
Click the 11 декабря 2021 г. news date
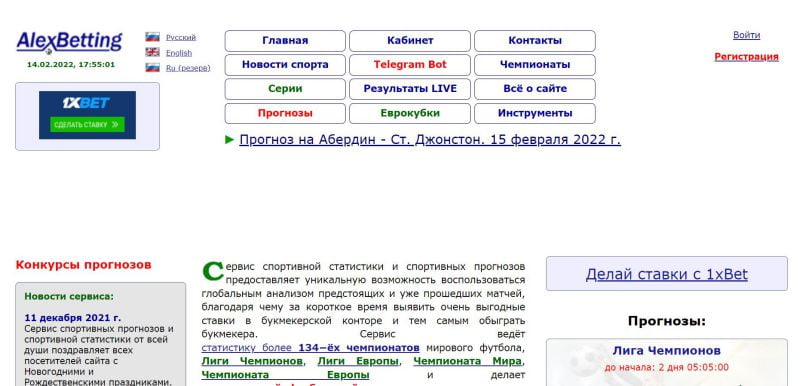pyautogui.click(x=73, y=318)
